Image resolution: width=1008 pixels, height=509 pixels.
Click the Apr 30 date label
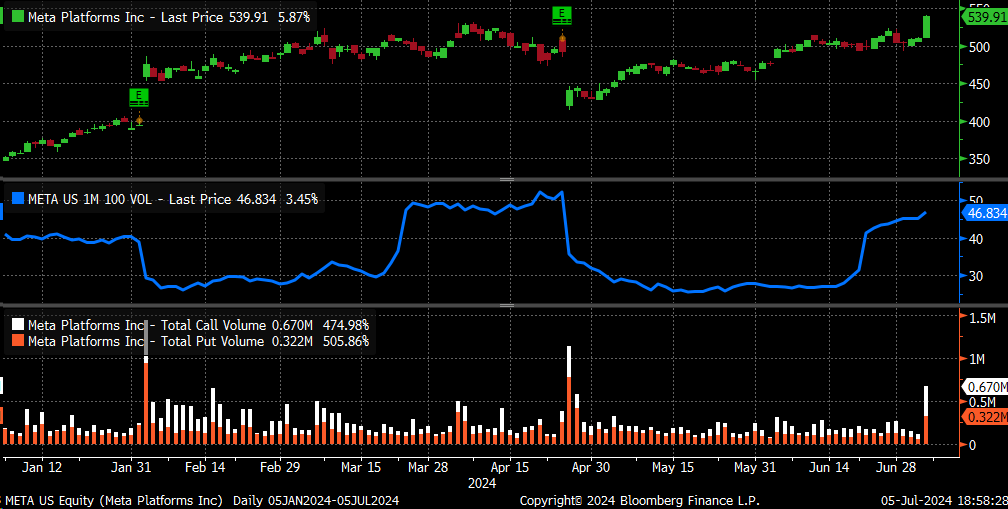click(x=591, y=466)
